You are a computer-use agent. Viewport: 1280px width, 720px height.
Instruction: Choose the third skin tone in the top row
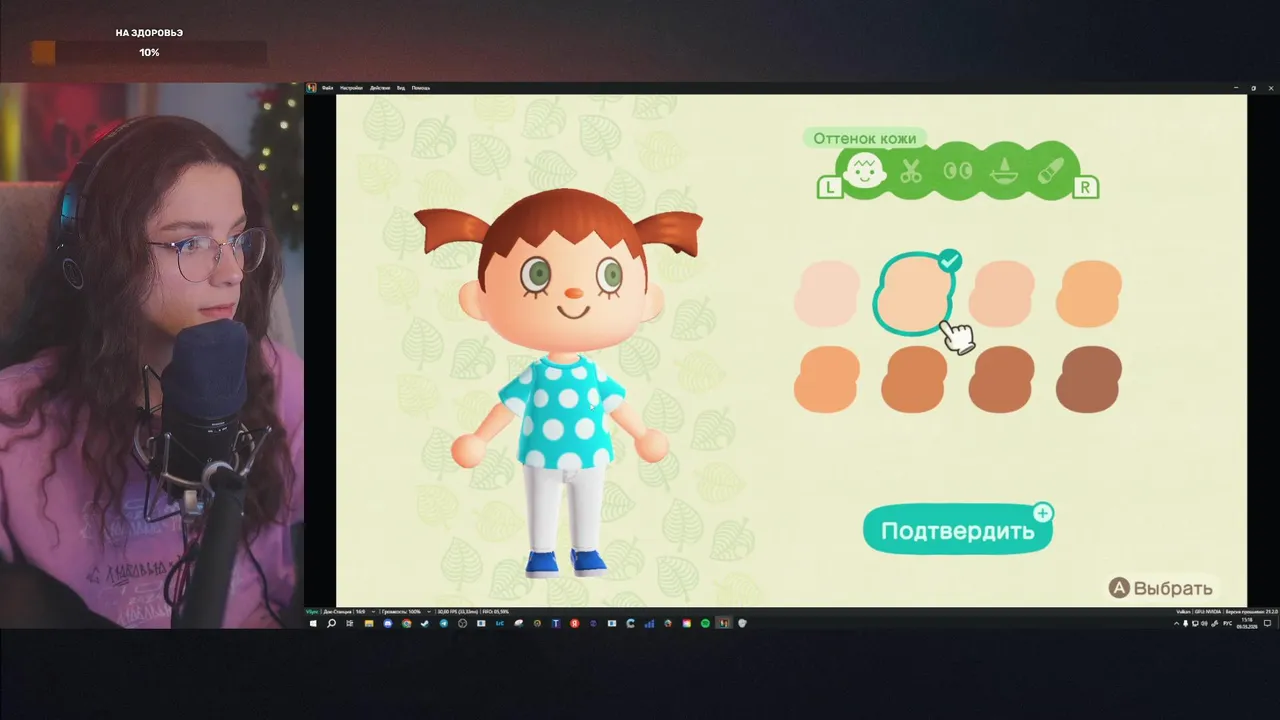coord(1001,294)
